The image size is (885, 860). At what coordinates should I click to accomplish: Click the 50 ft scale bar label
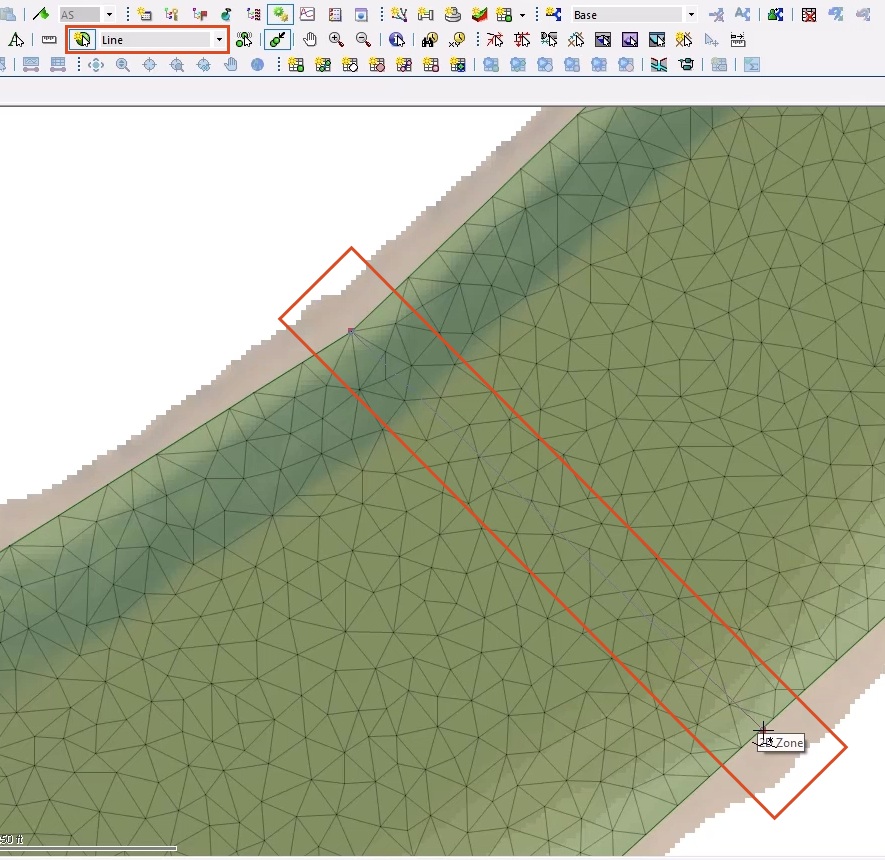click(x=11, y=839)
